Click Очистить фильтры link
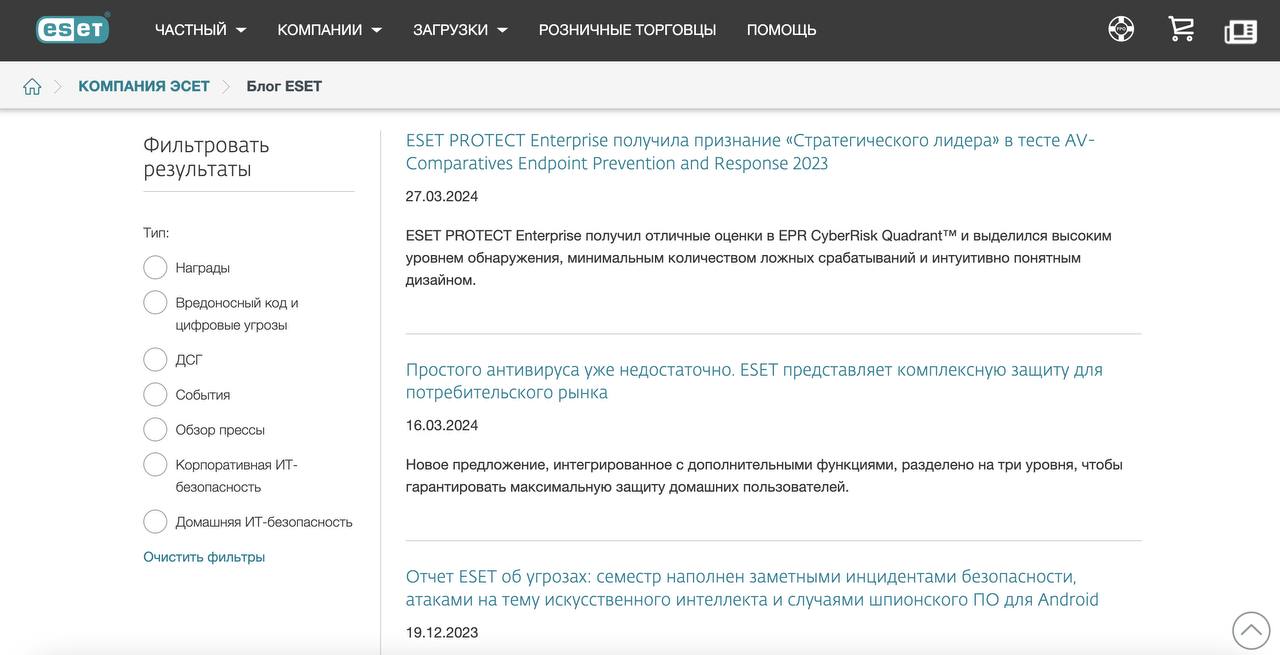This screenshot has height=655, width=1280. (204, 557)
